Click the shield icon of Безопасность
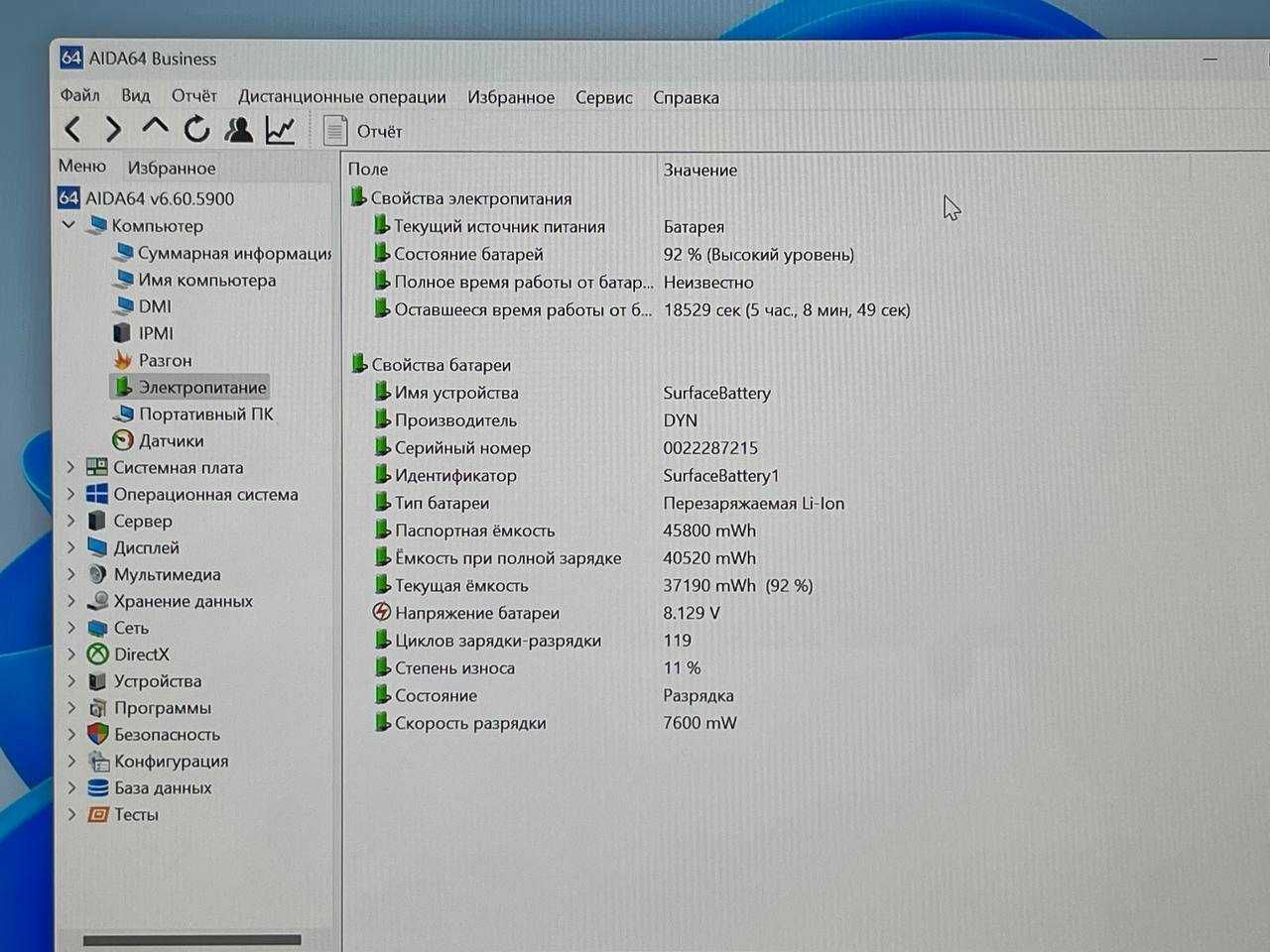Viewport: 1270px width, 952px height. [x=97, y=735]
